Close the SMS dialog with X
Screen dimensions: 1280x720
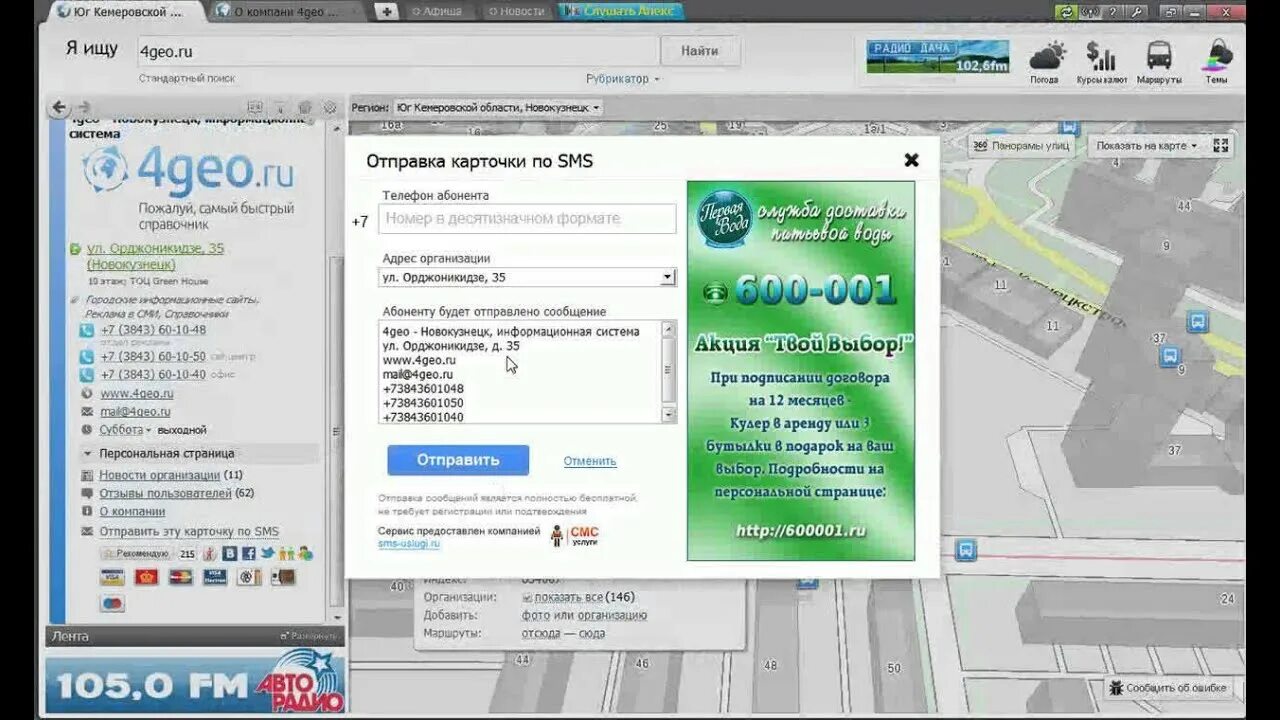tap(911, 160)
